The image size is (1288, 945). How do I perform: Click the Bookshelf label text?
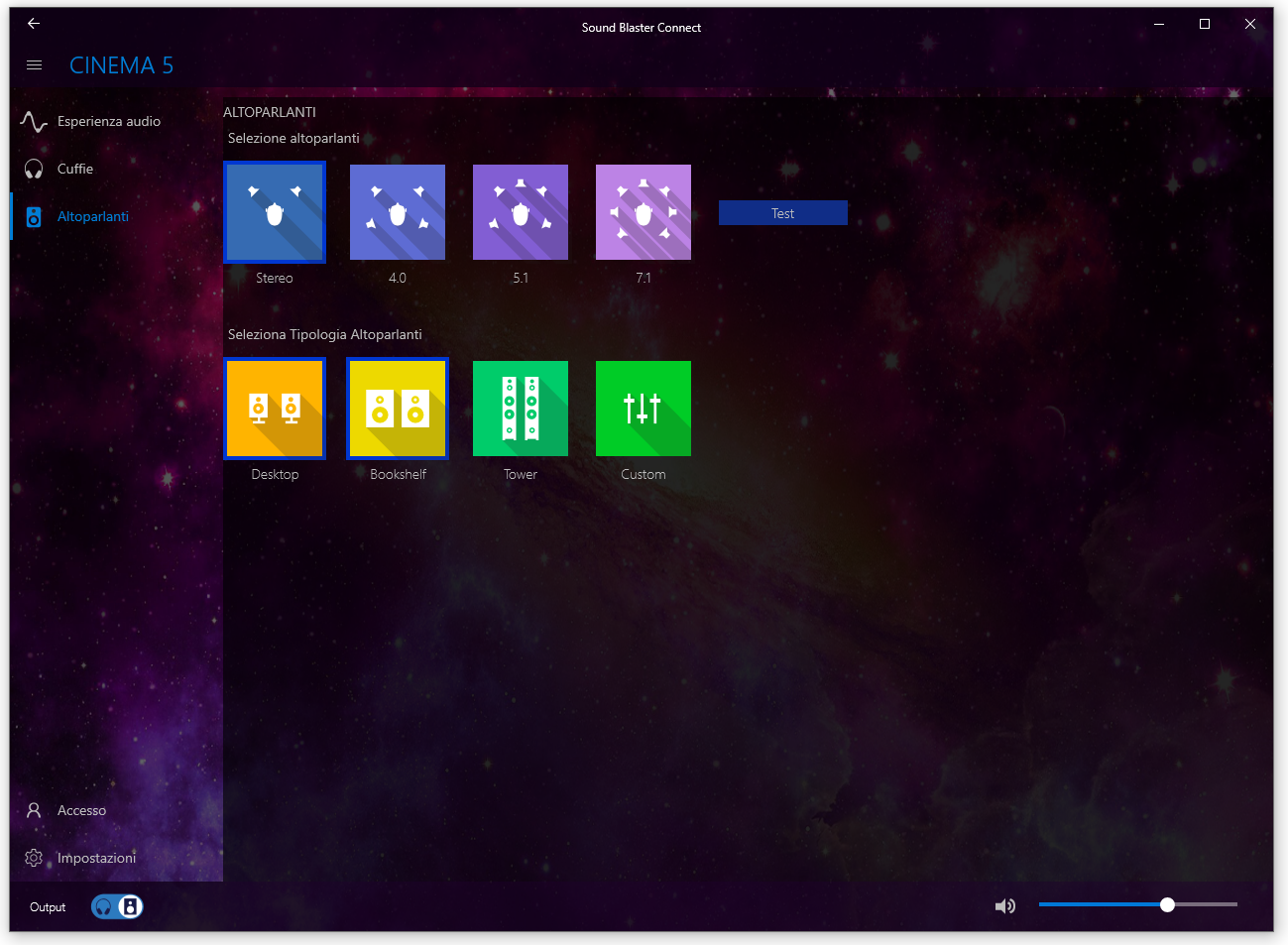[398, 475]
